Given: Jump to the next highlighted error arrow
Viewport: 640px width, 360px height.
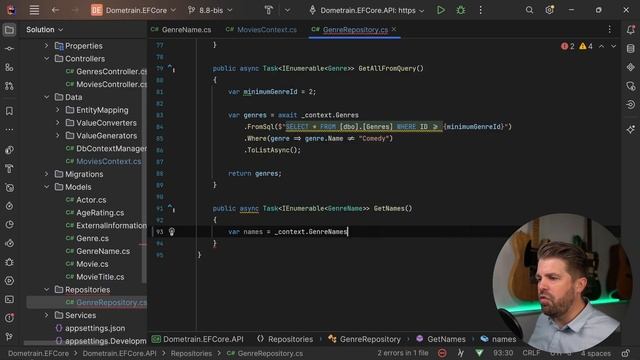Looking at the screenshot, I should point(613,47).
